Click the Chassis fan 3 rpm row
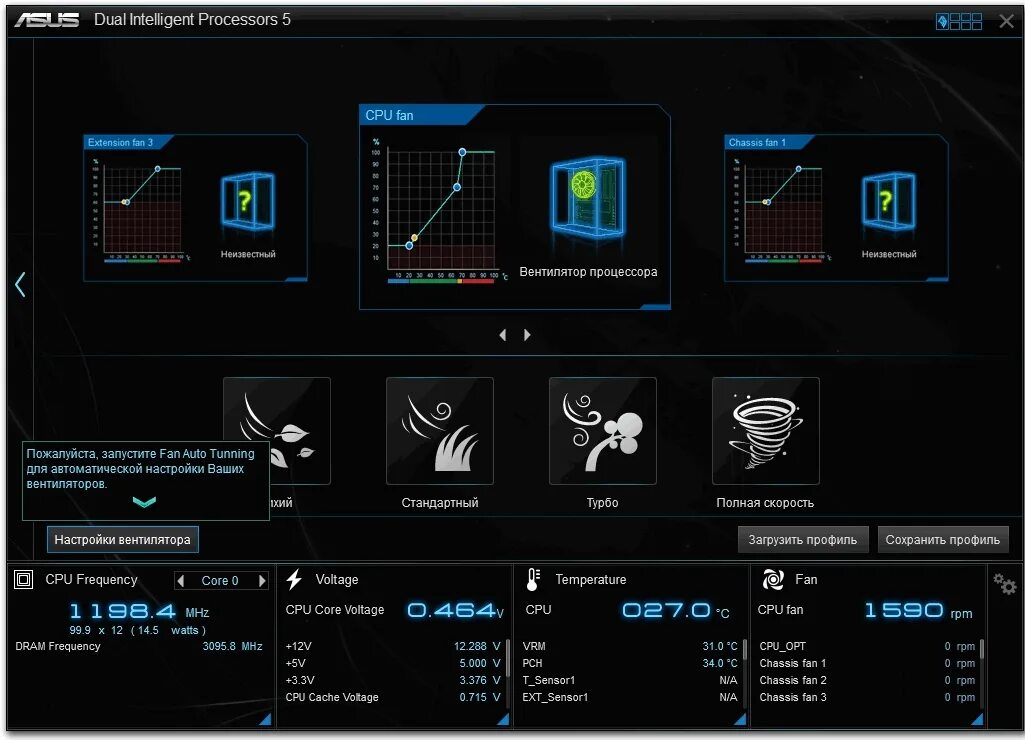Image resolution: width=1025 pixels, height=740 pixels. click(x=867, y=698)
